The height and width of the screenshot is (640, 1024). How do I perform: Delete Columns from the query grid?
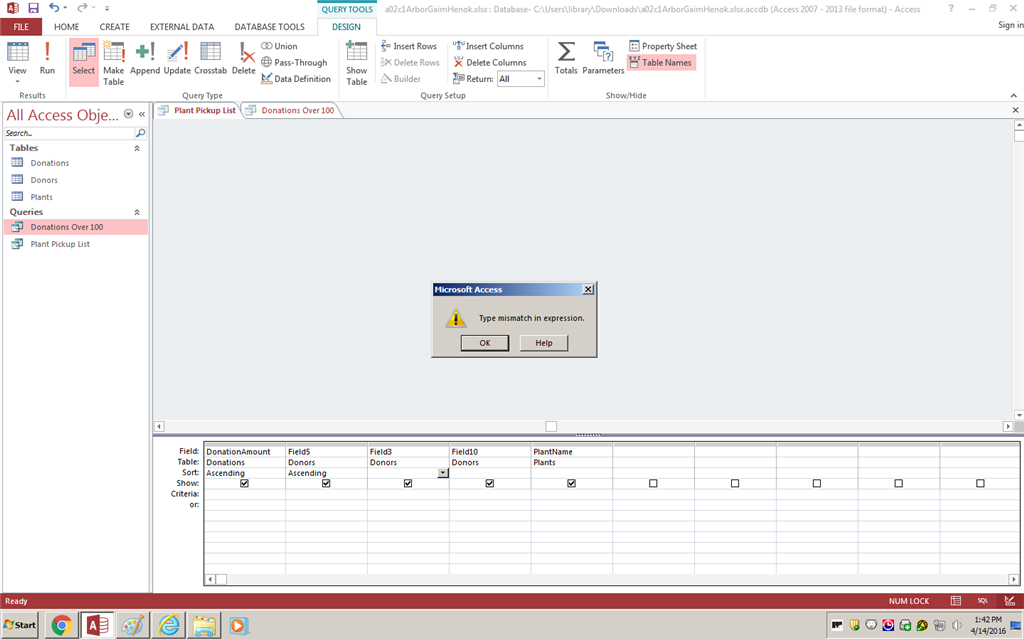(x=490, y=63)
